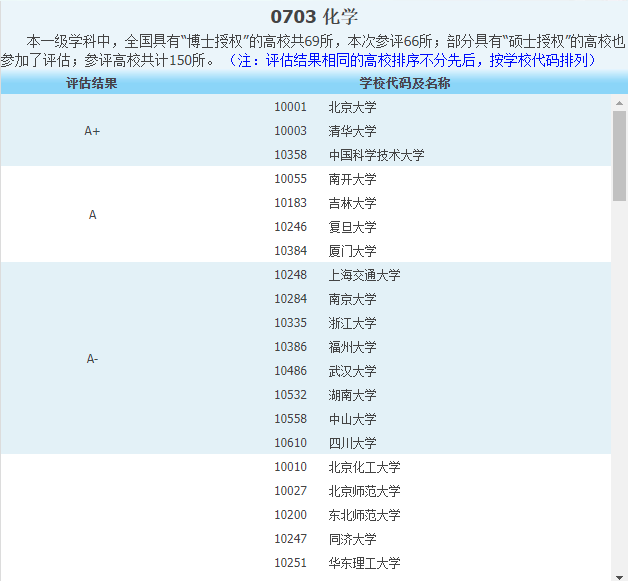This screenshot has height=581, width=628.
Task: Click school code 10246
Action: 290,227
